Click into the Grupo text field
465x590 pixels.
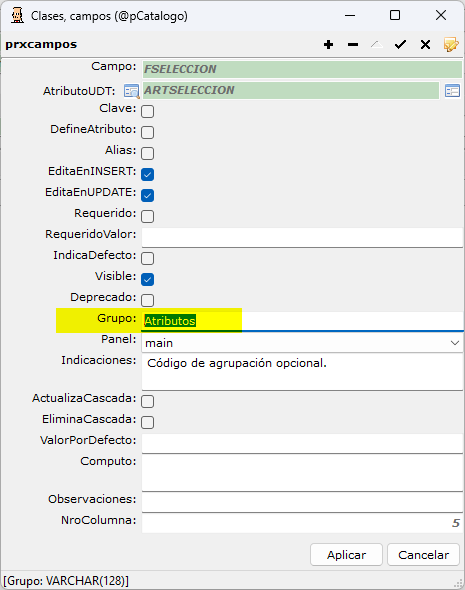tap(302, 321)
